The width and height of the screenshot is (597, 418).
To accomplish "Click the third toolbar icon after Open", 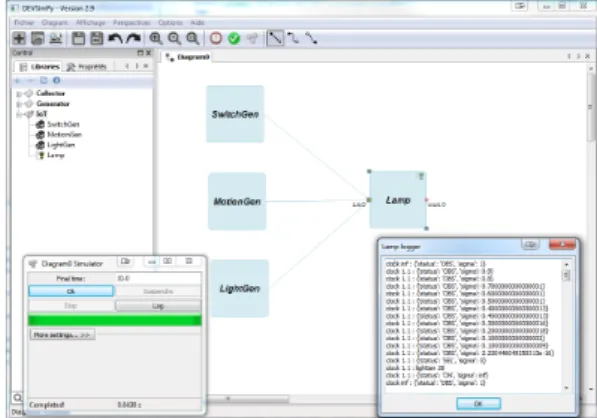I will click(x=56, y=38).
